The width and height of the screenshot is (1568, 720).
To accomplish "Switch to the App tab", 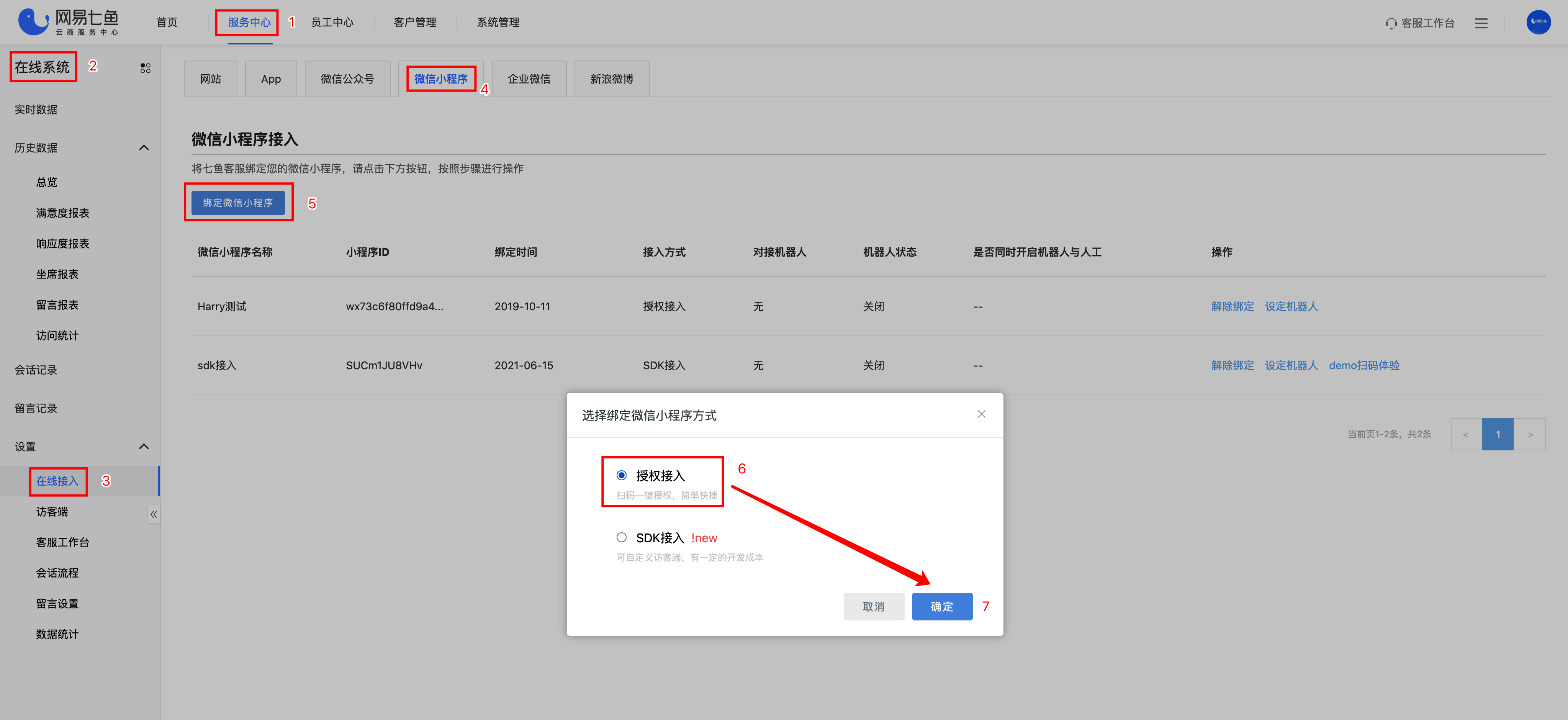I will [271, 79].
